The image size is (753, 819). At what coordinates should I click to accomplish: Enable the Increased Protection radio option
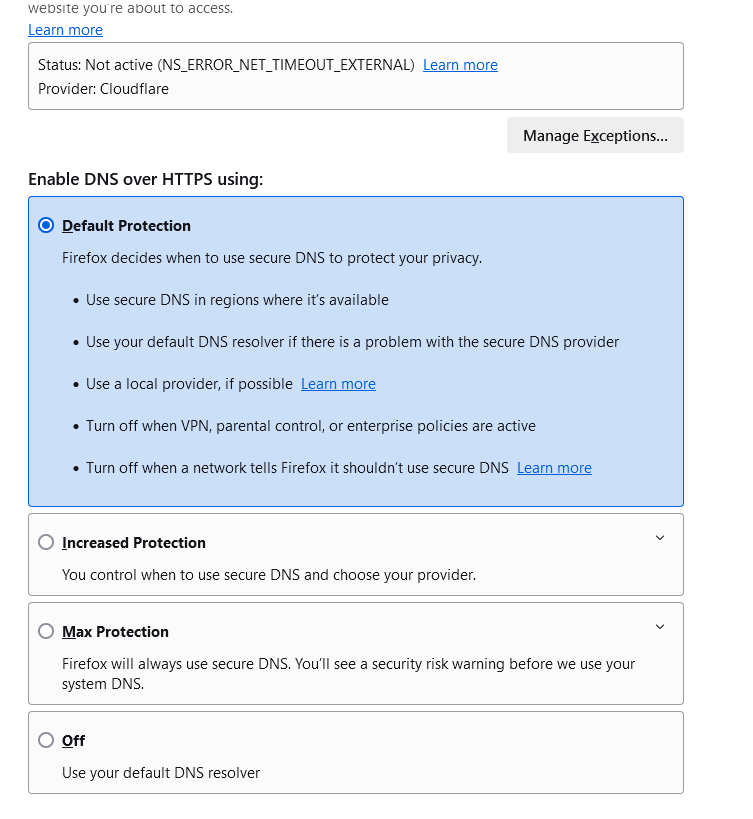click(x=46, y=543)
